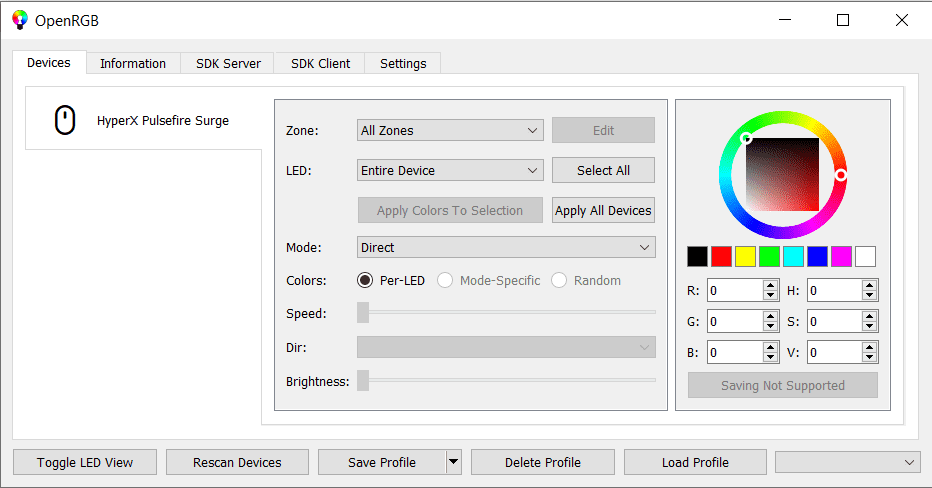Select the Per-LED colors radio button
Image resolution: width=932 pixels, height=488 pixels.
click(x=365, y=281)
